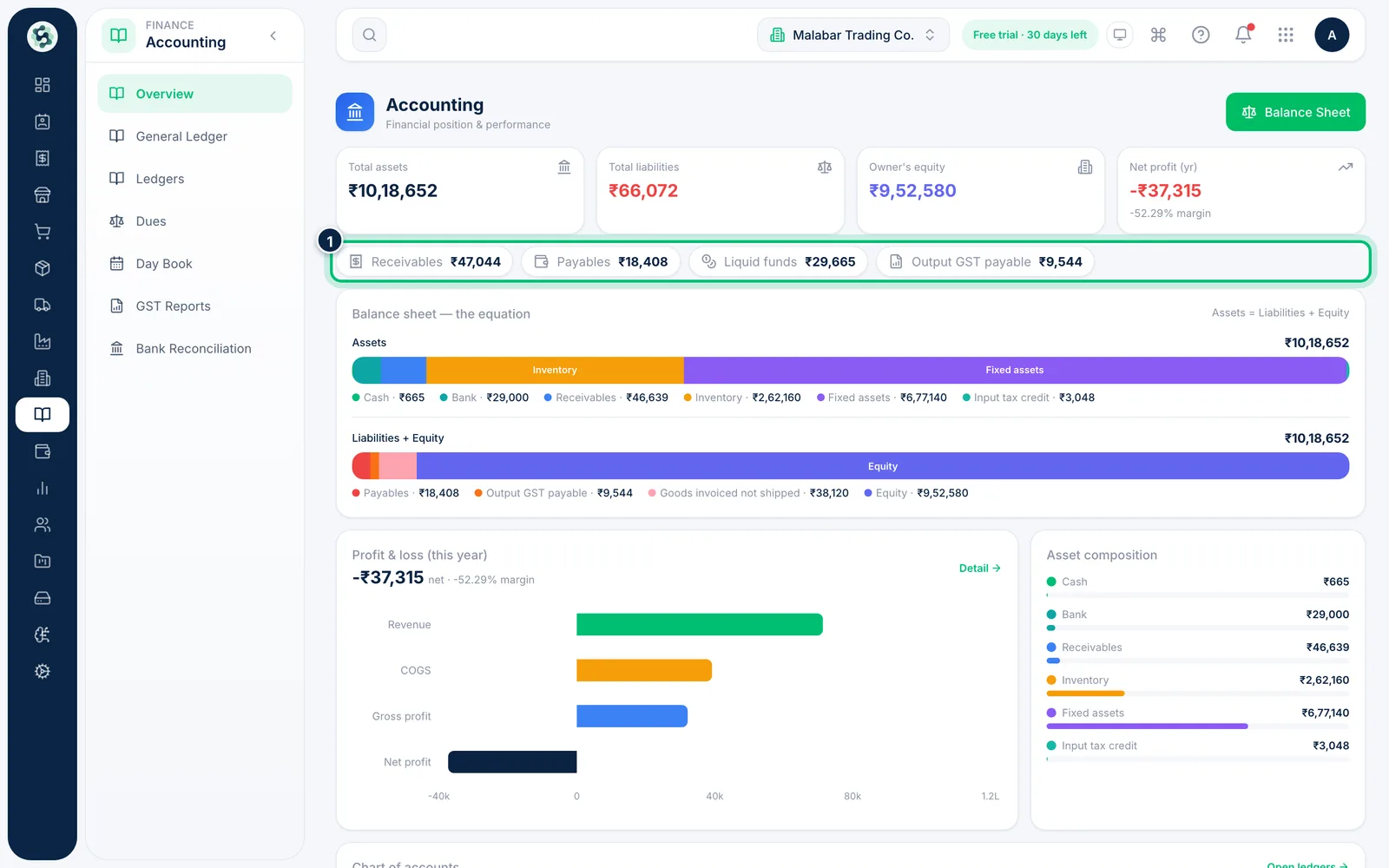The width and height of the screenshot is (1389, 868).
Task: Click the search box in top bar
Action: [370, 35]
